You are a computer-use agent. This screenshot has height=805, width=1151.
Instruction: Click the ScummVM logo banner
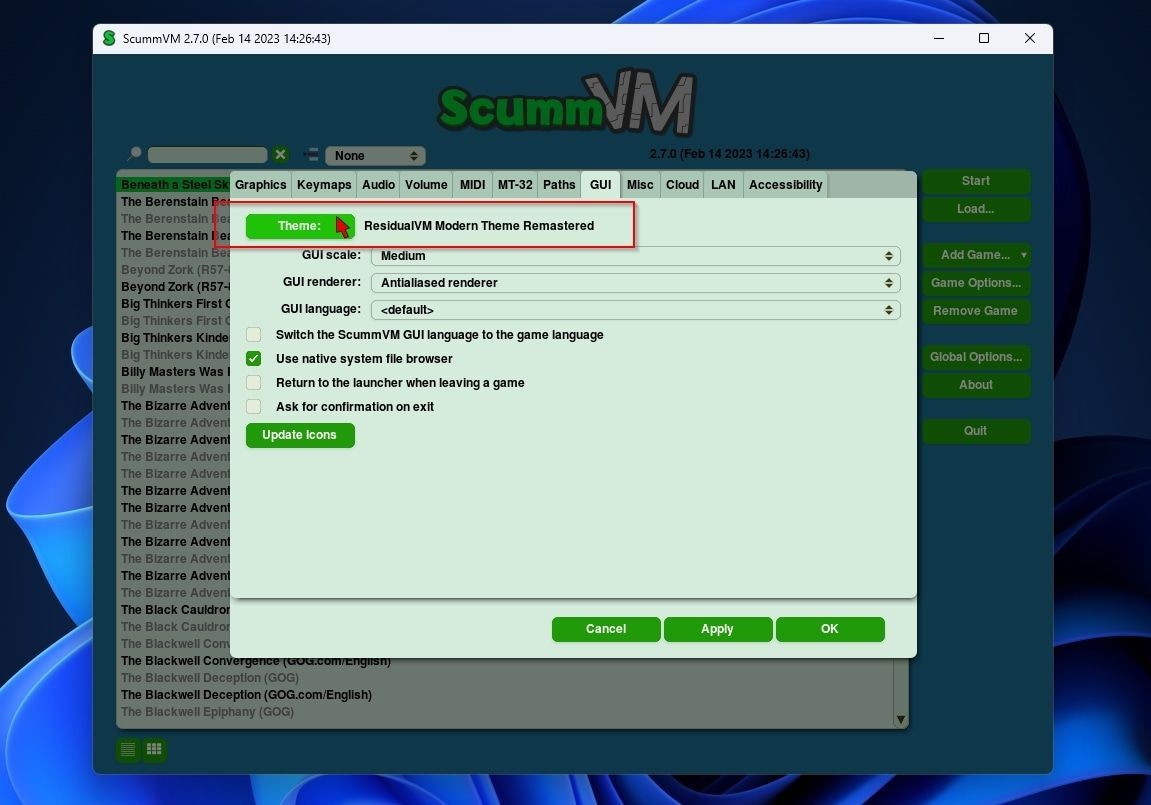567,104
